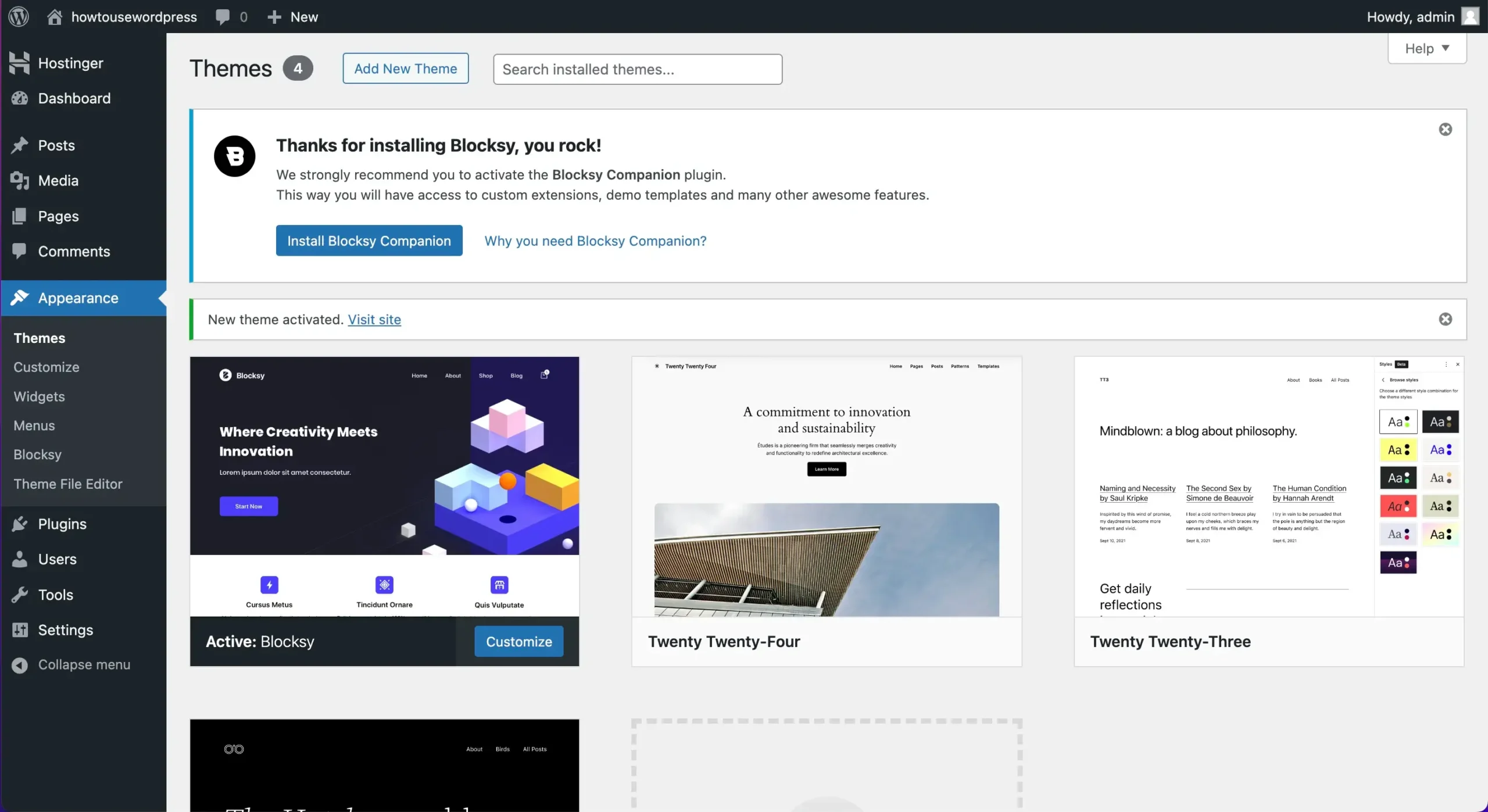Select the Appearance menu
The height and width of the screenshot is (812, 1488).
coord(84,298)
